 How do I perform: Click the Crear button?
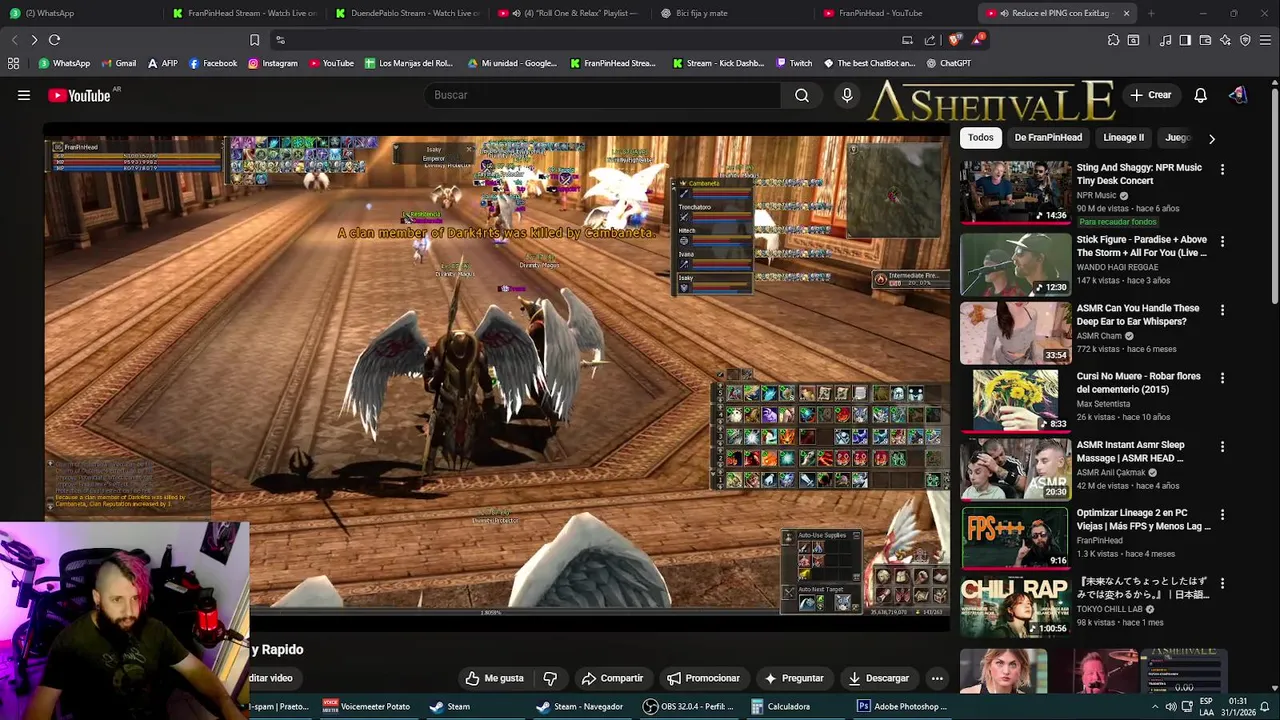tap(1150, 95)
